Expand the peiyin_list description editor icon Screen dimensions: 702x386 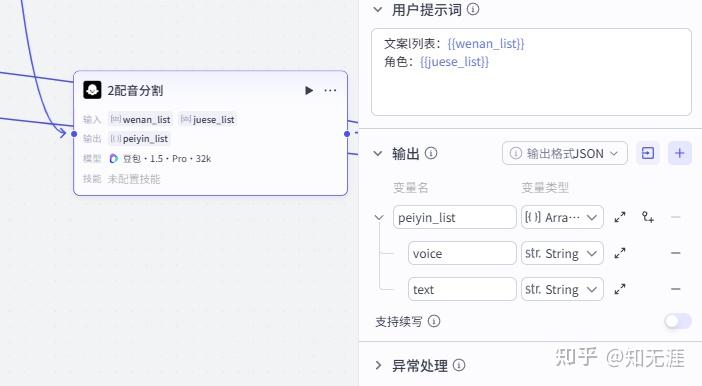pos(620,217)
